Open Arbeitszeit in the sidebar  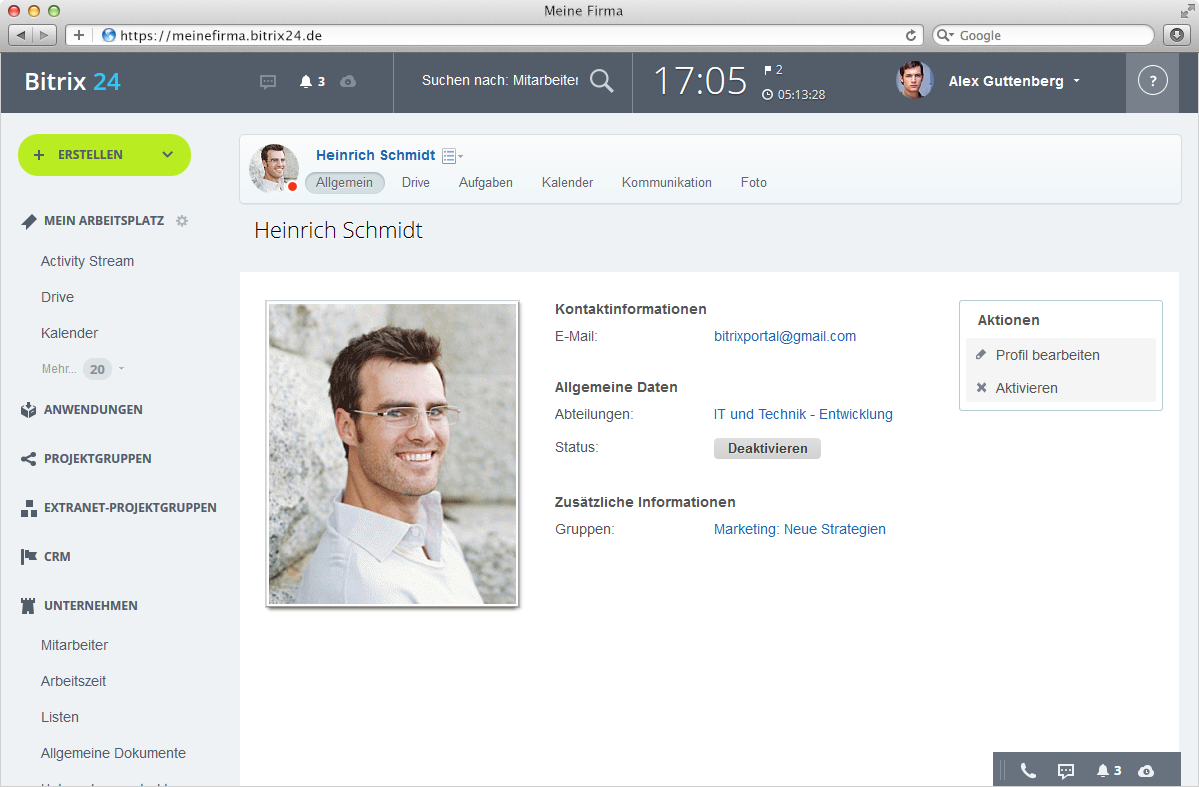point(73,681)
